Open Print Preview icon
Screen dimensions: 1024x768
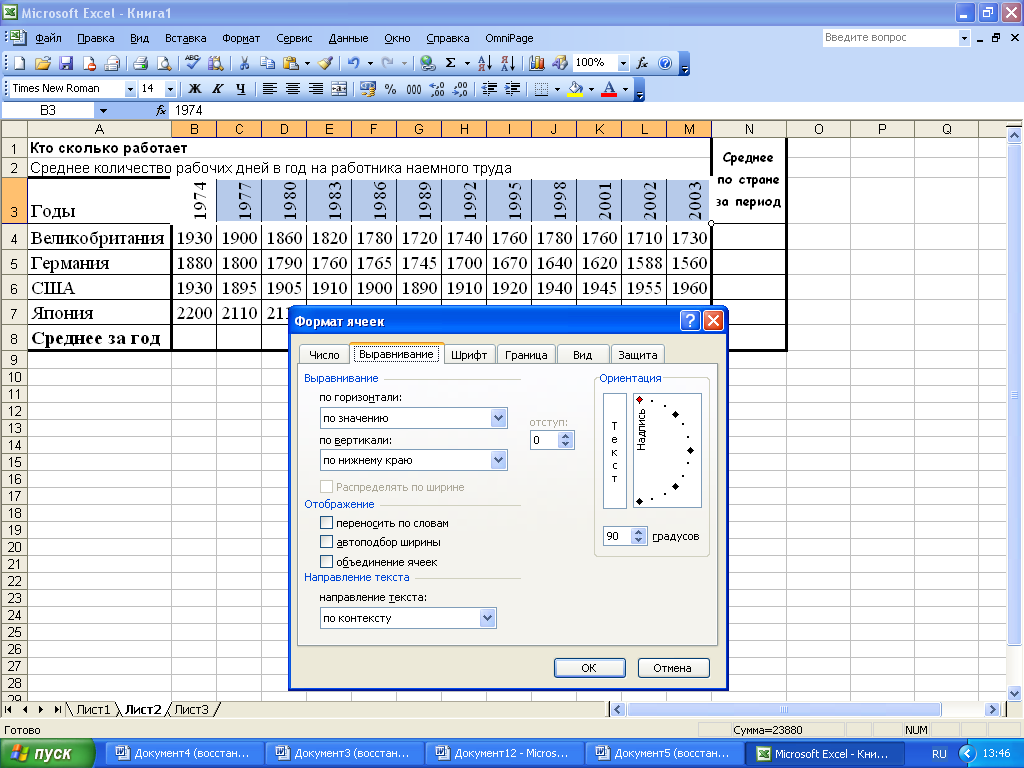(164, 63)
